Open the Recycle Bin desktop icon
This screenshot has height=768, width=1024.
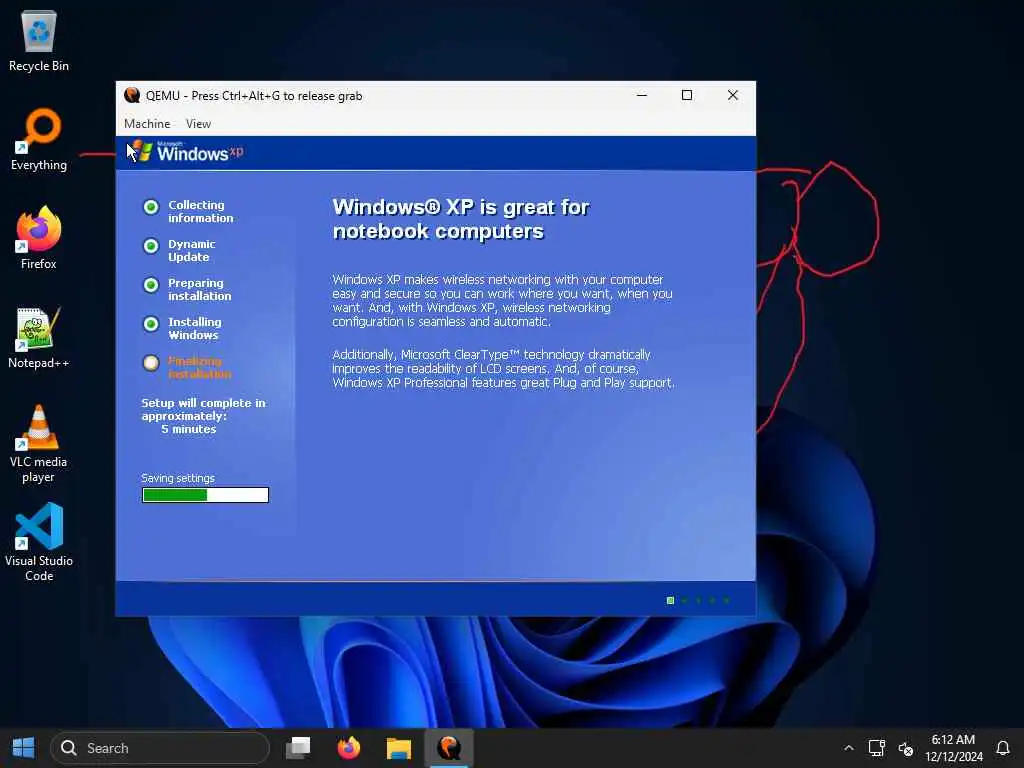[x=39, y=40]
